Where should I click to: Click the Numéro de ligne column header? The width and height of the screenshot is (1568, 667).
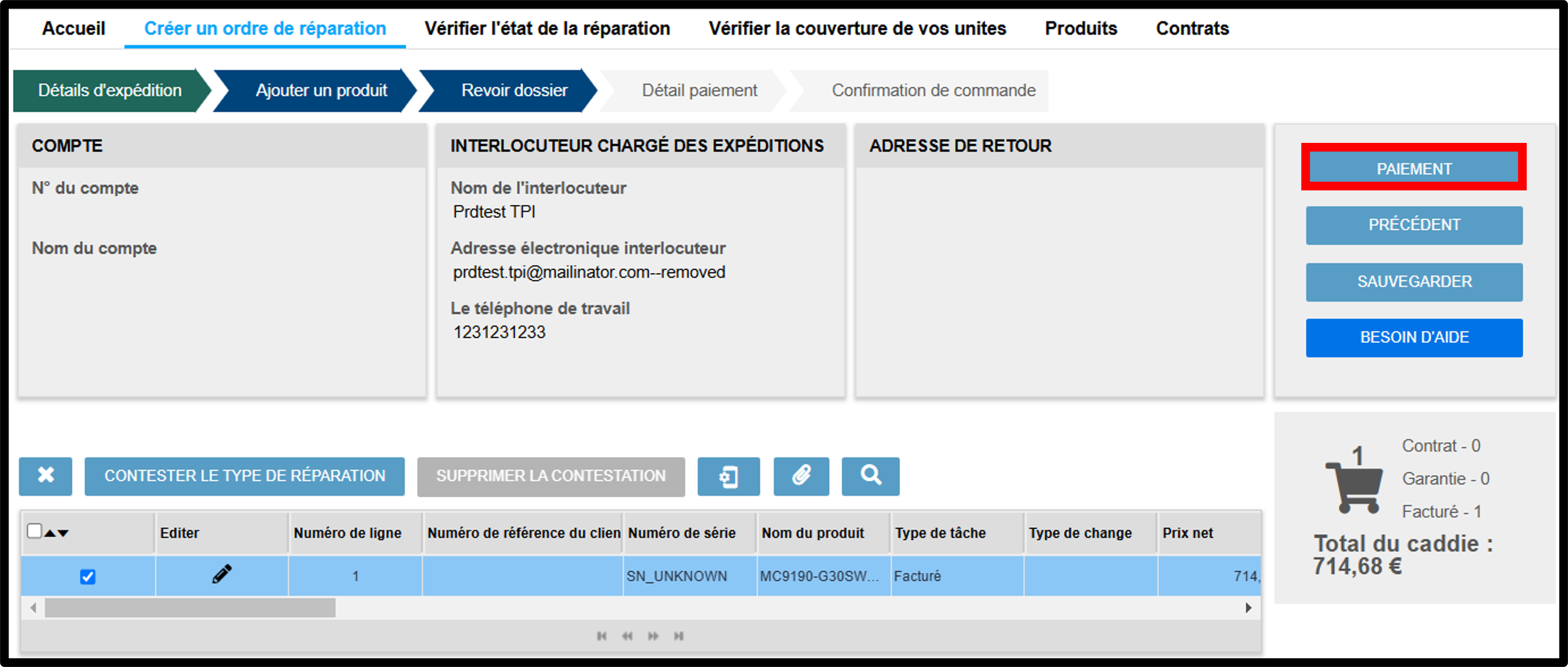coord(355,533)
